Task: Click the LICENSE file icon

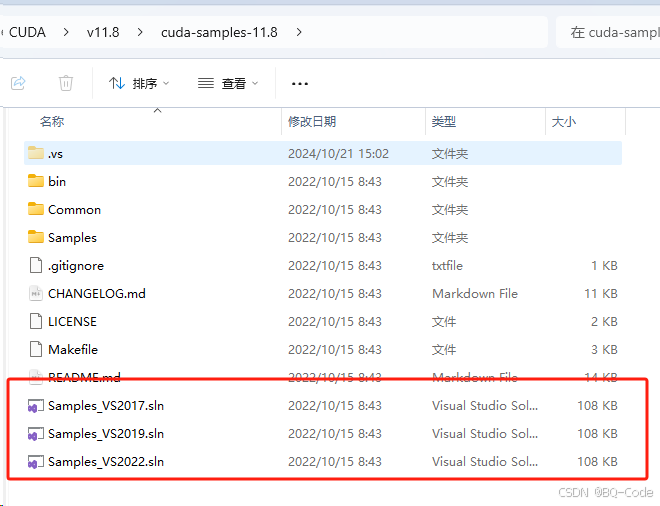Action: coord(36,322)
